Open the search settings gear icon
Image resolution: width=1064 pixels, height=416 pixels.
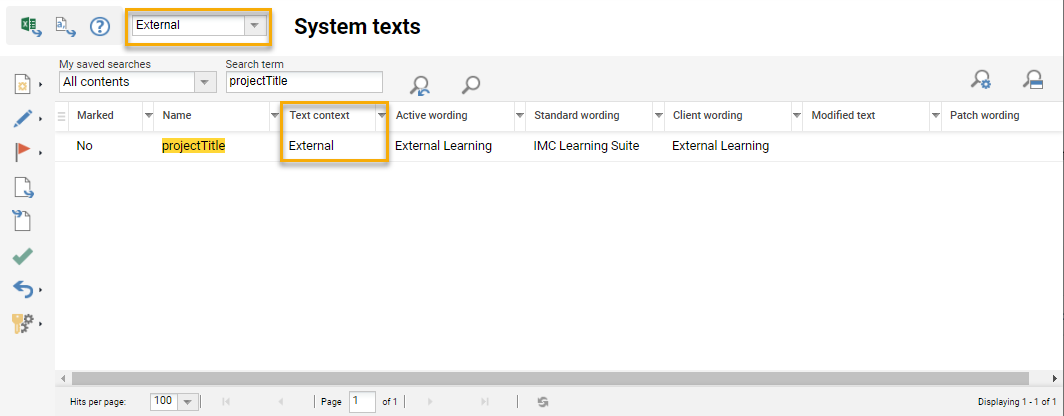[x=982, y=81]
